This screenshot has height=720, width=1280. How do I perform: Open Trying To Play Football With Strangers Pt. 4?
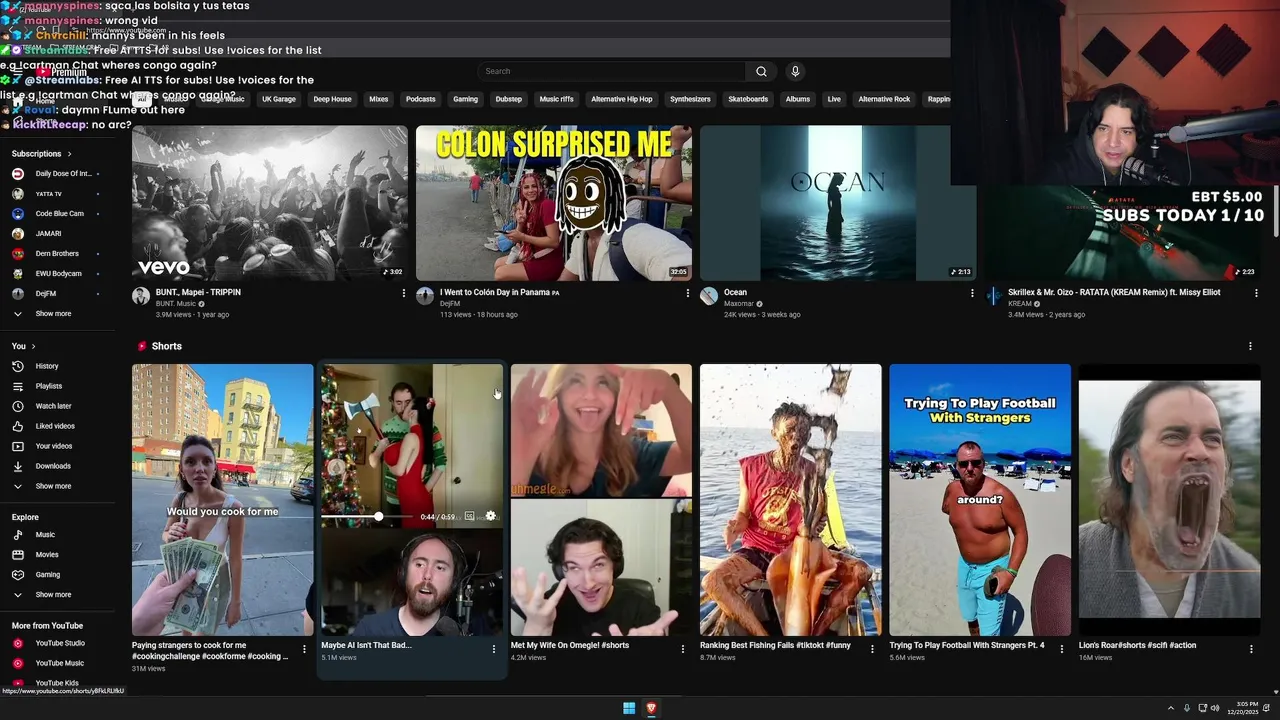pyautogui.click(x=967, y=645)
